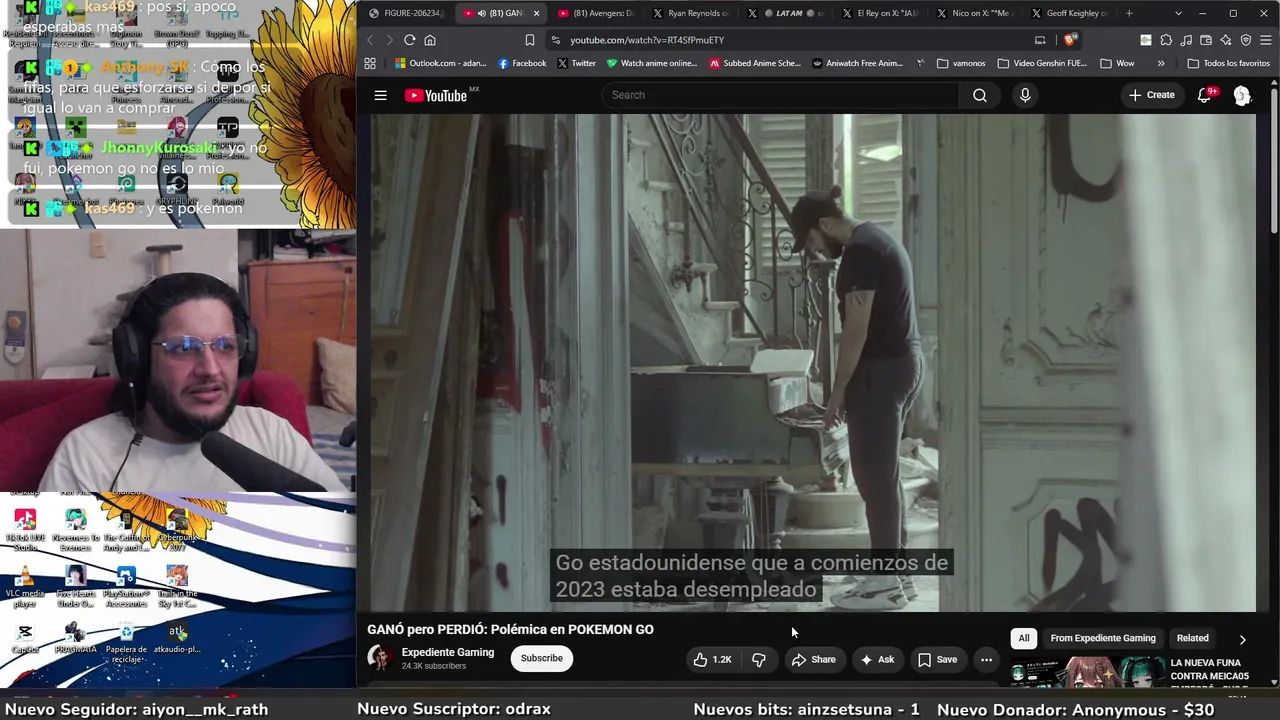The image size is (1280, 720).
Task: Open the Expediente Gaming channel avatar
Action: [379, 657]
